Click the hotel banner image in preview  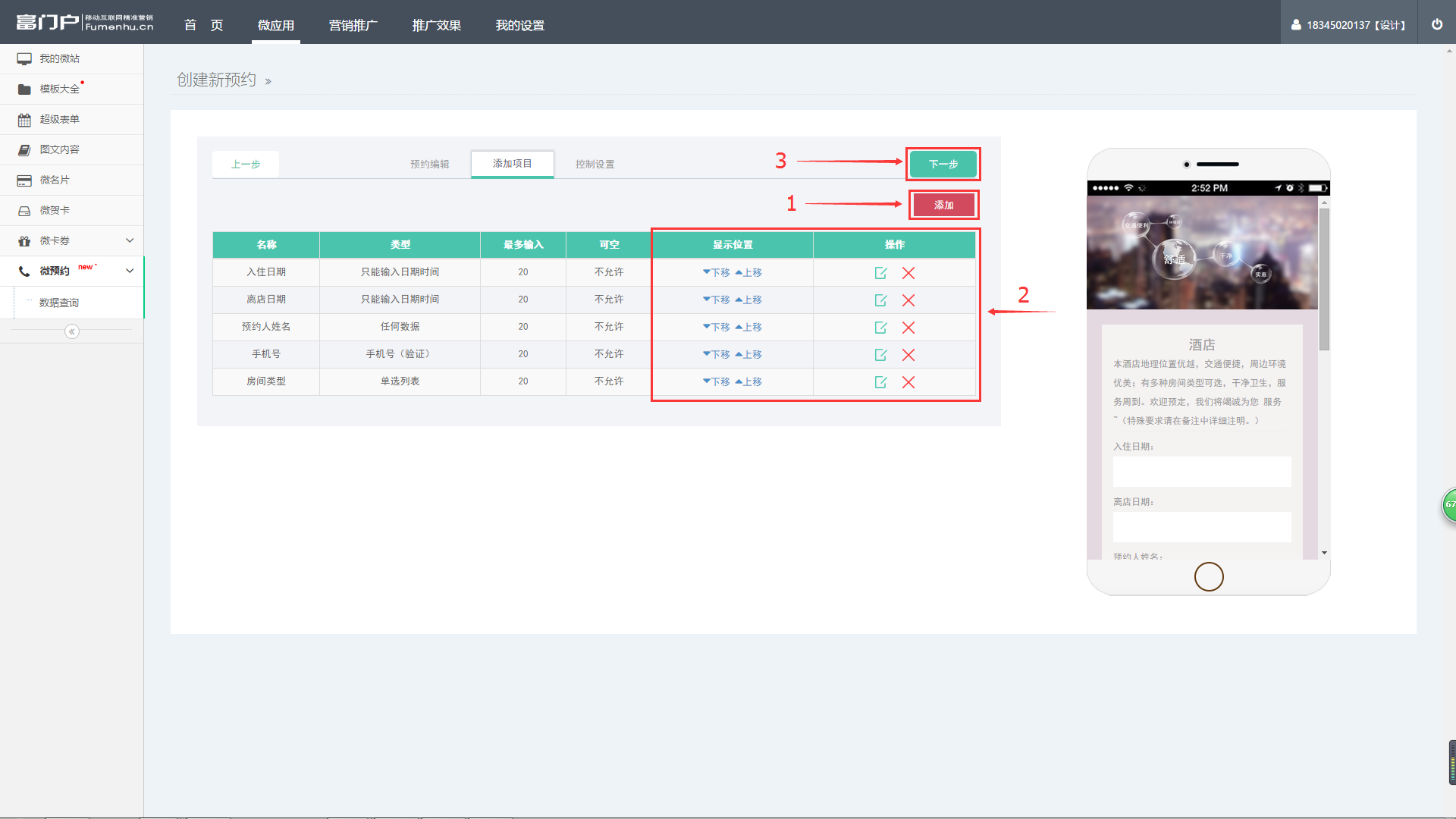pos(1202,253)
